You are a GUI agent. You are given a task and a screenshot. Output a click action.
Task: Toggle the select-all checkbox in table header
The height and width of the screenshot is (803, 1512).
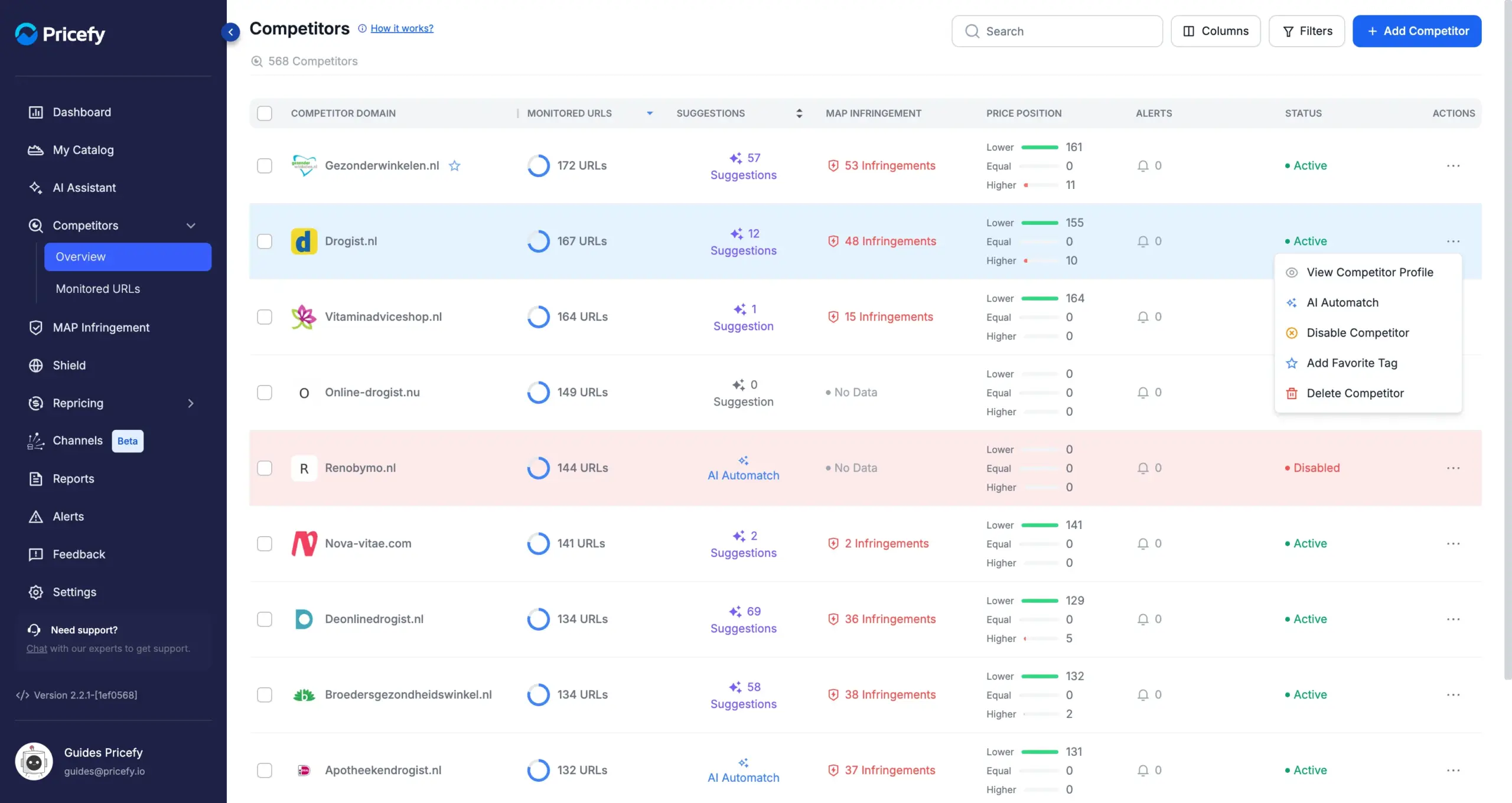click(x=265, y=113)
